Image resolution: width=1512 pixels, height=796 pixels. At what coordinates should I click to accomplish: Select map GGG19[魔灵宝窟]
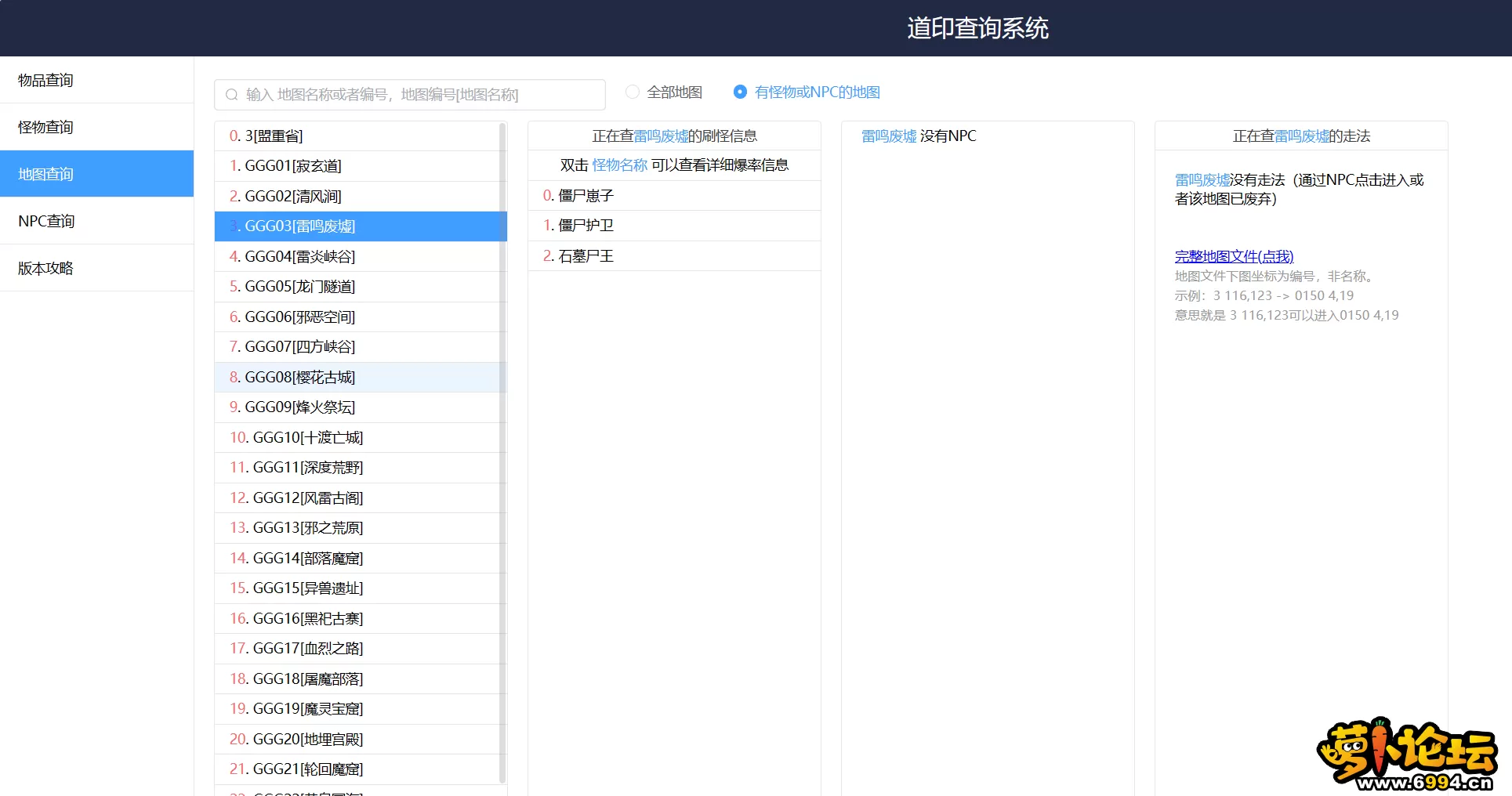pos(361,709)
